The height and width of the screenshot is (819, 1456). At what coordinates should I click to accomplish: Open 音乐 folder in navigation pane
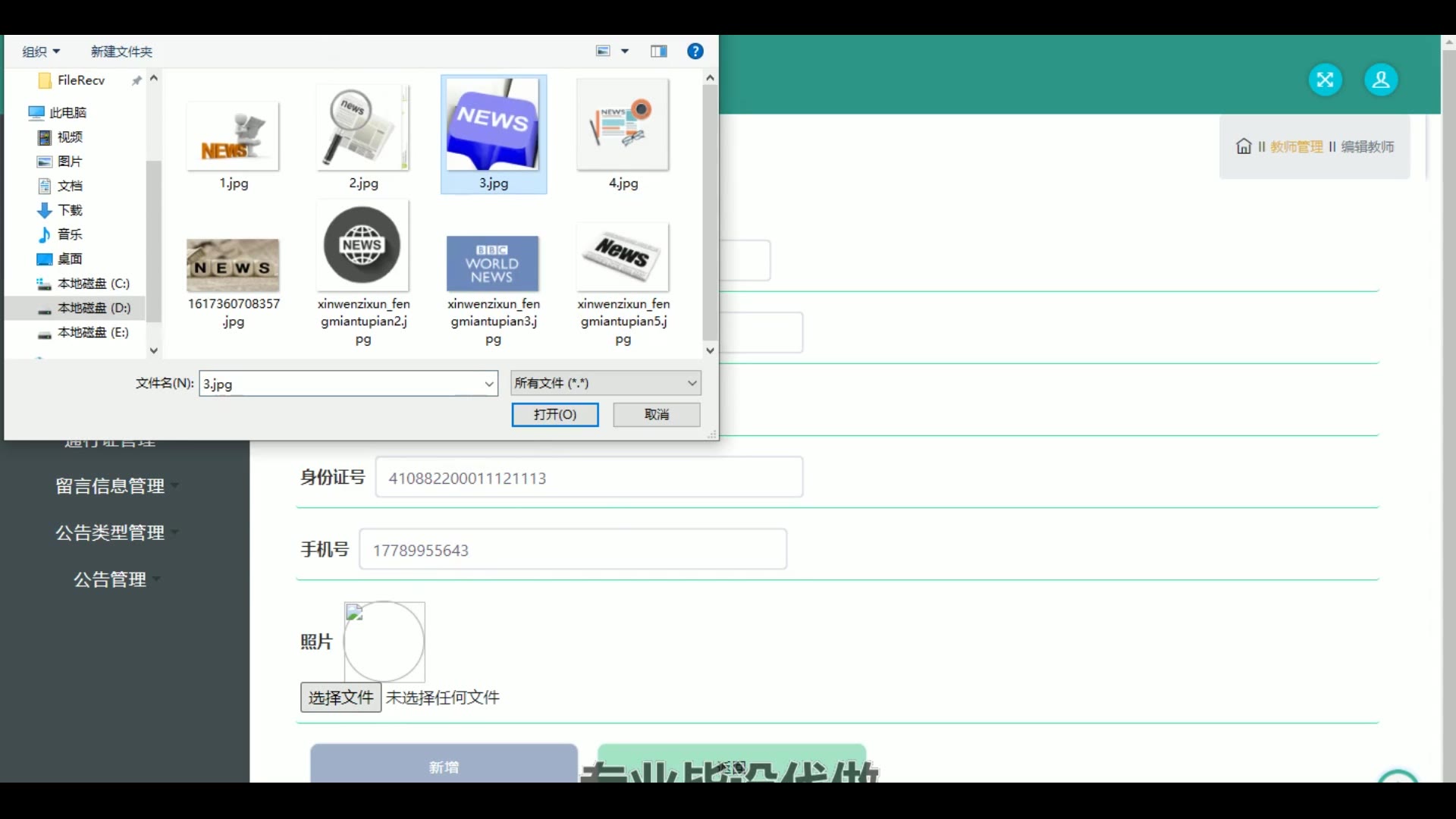coord(70,234)
